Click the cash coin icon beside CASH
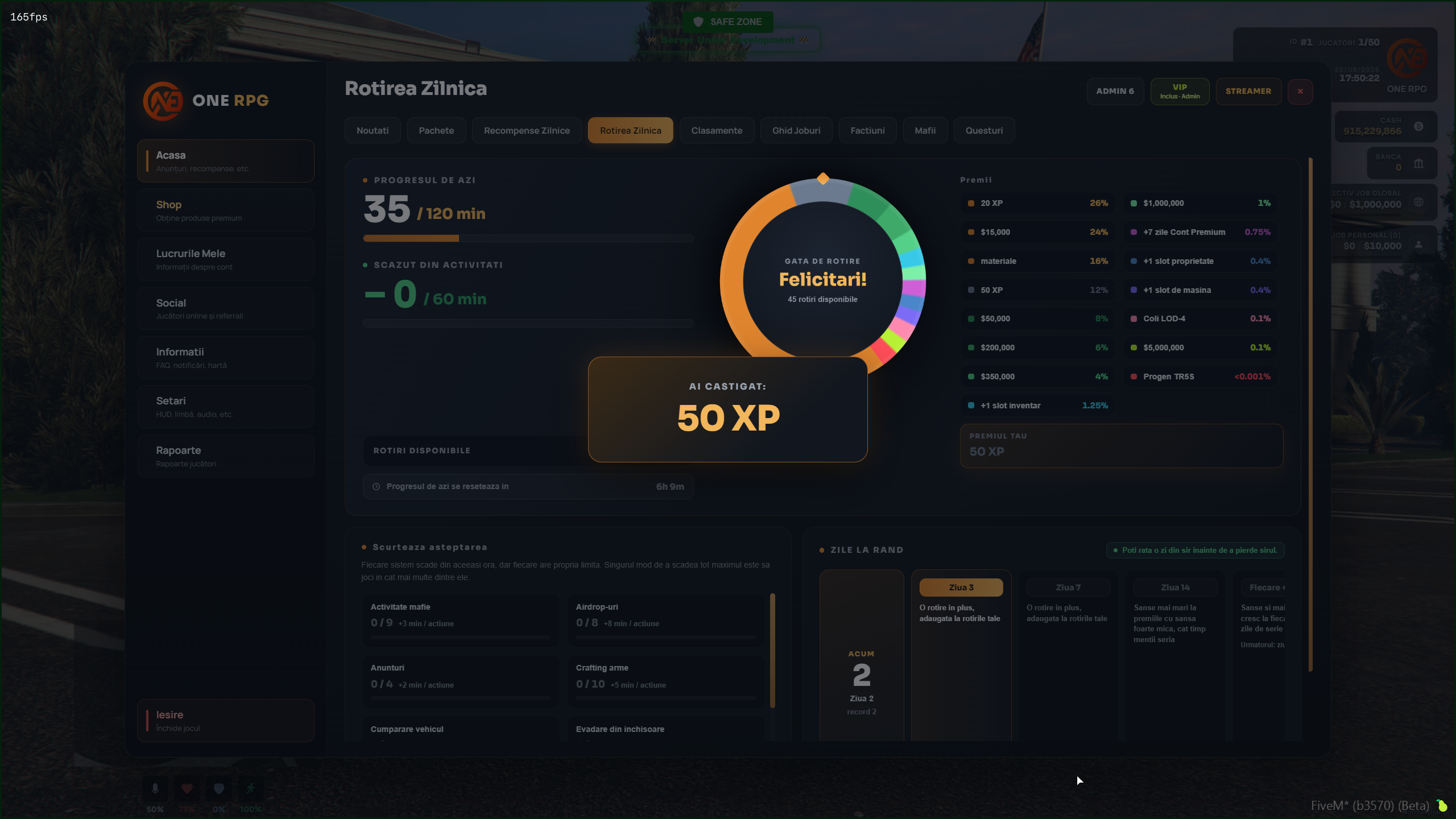Viewport: 1456px width, 819px height. pos(1419,126)
